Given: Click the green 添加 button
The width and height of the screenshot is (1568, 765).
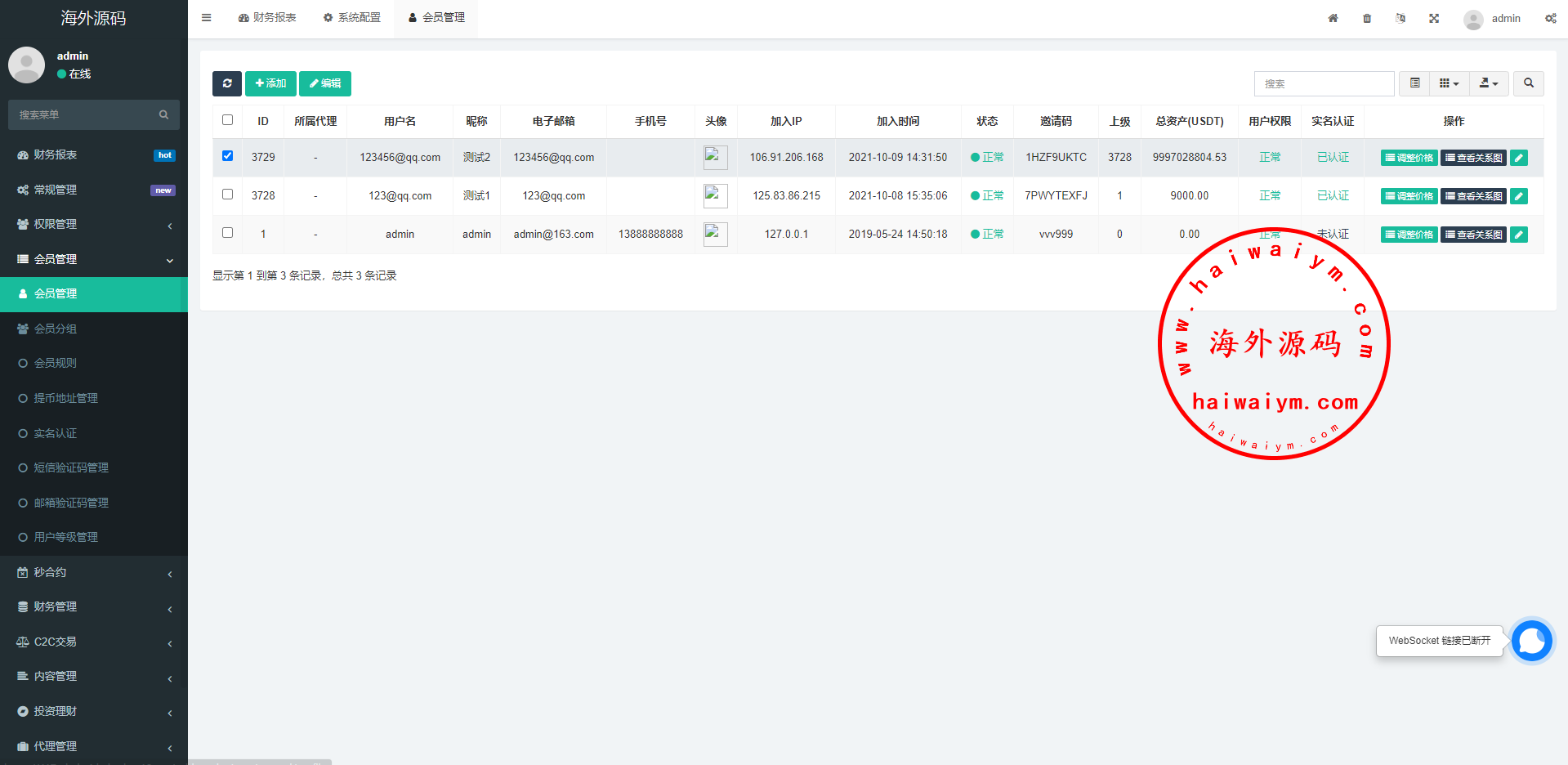Looking at the screenshot, I should 270,83.
